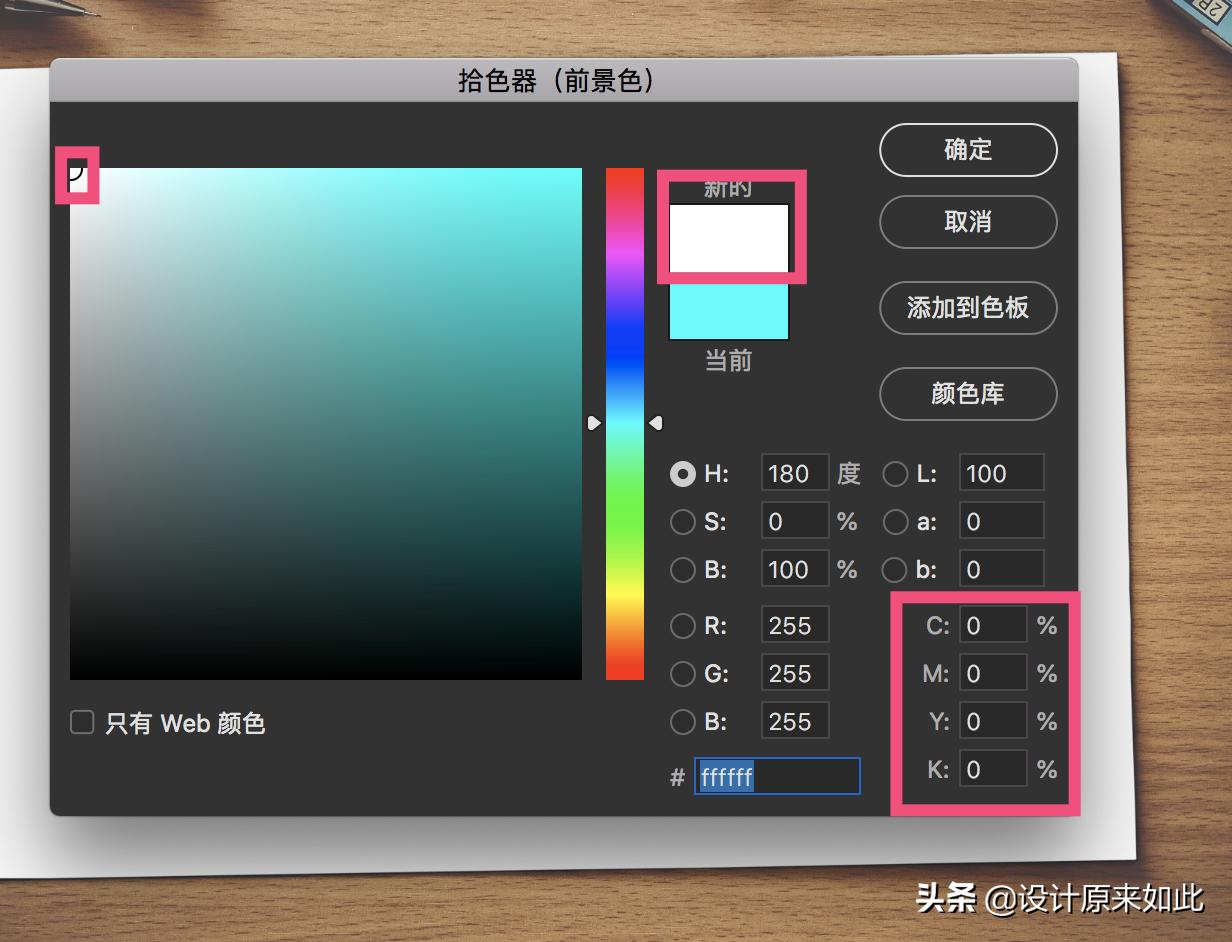Select the H radio button
The height and width of the screenshot is (942, 1232).
tap(682, 474)
